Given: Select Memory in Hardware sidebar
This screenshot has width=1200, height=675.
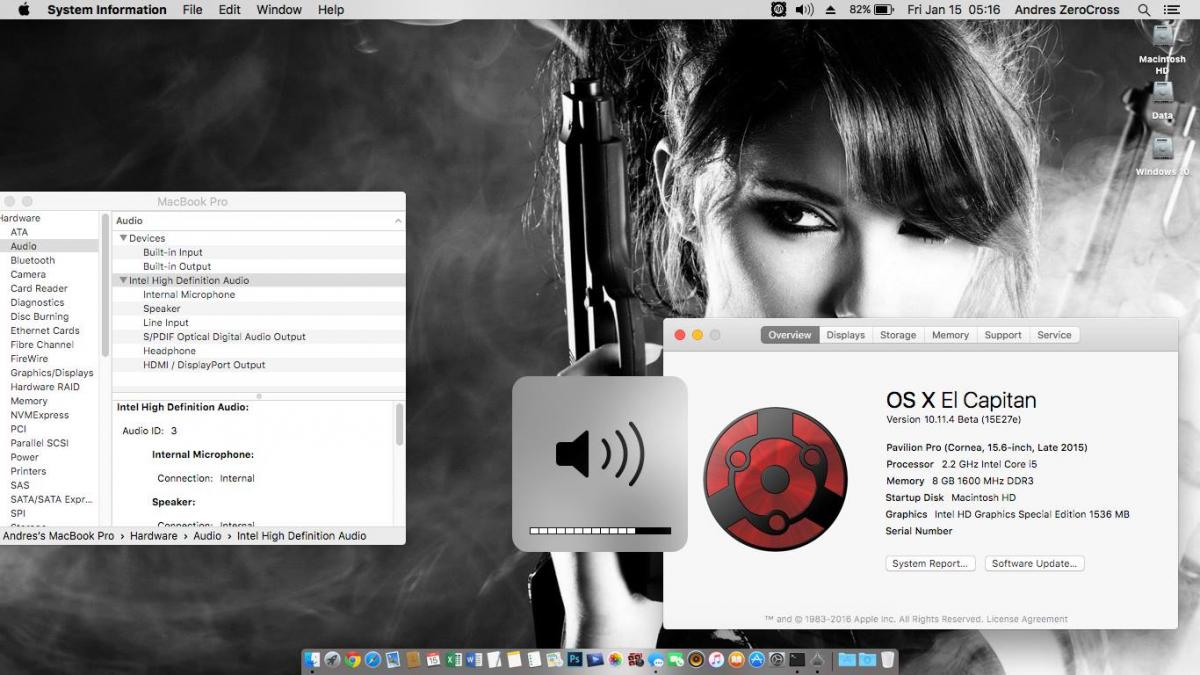Looking at the screenshot, I should 29,401.
